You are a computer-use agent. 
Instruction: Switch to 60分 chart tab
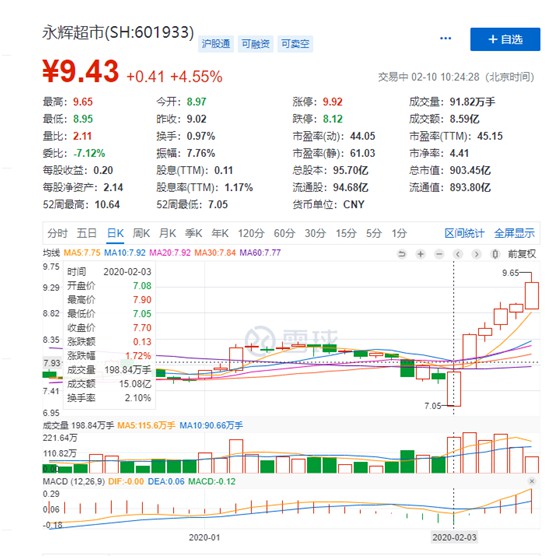point(284,233)
